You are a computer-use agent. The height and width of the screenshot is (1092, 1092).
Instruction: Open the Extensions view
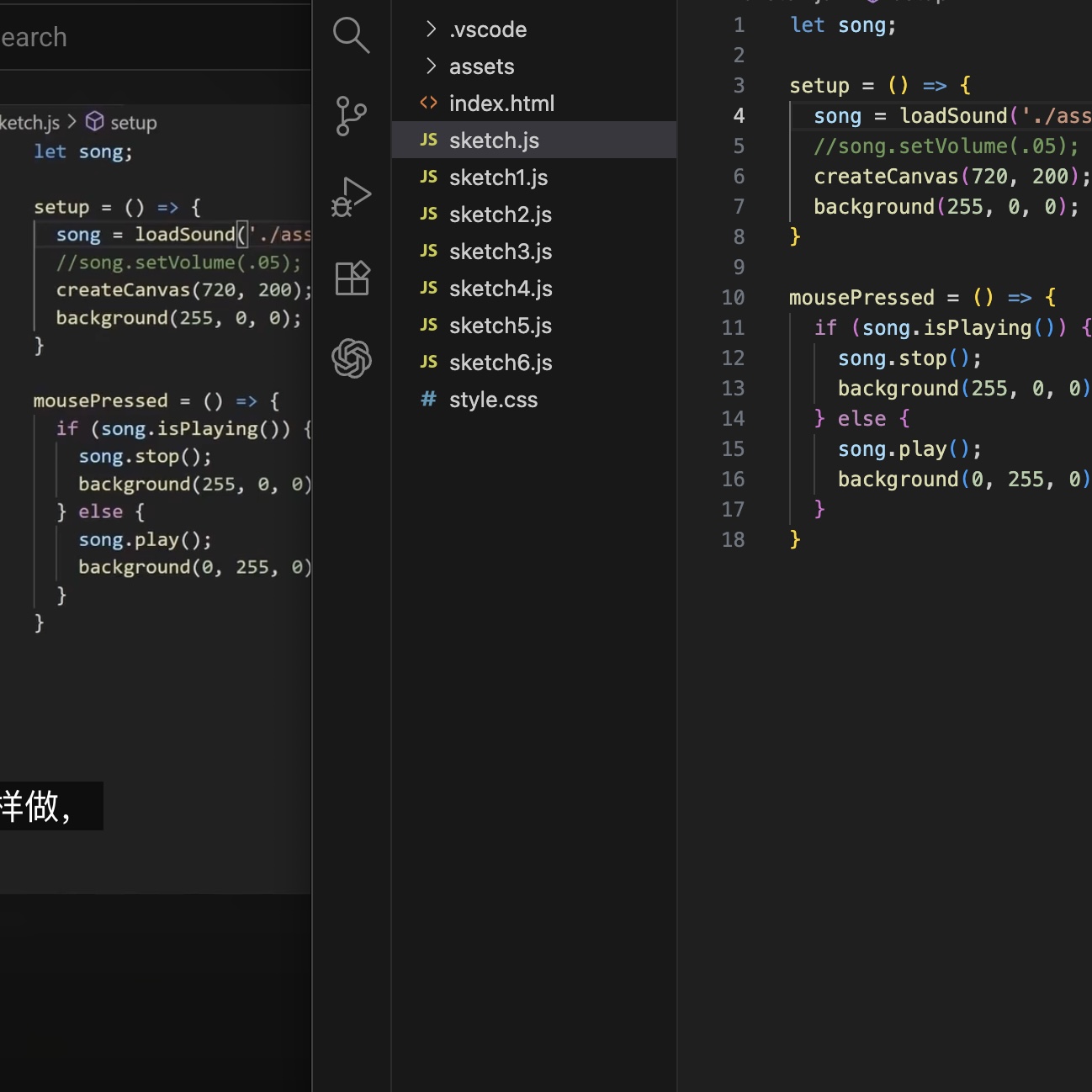pyautogui.click(x=352, y=278)
